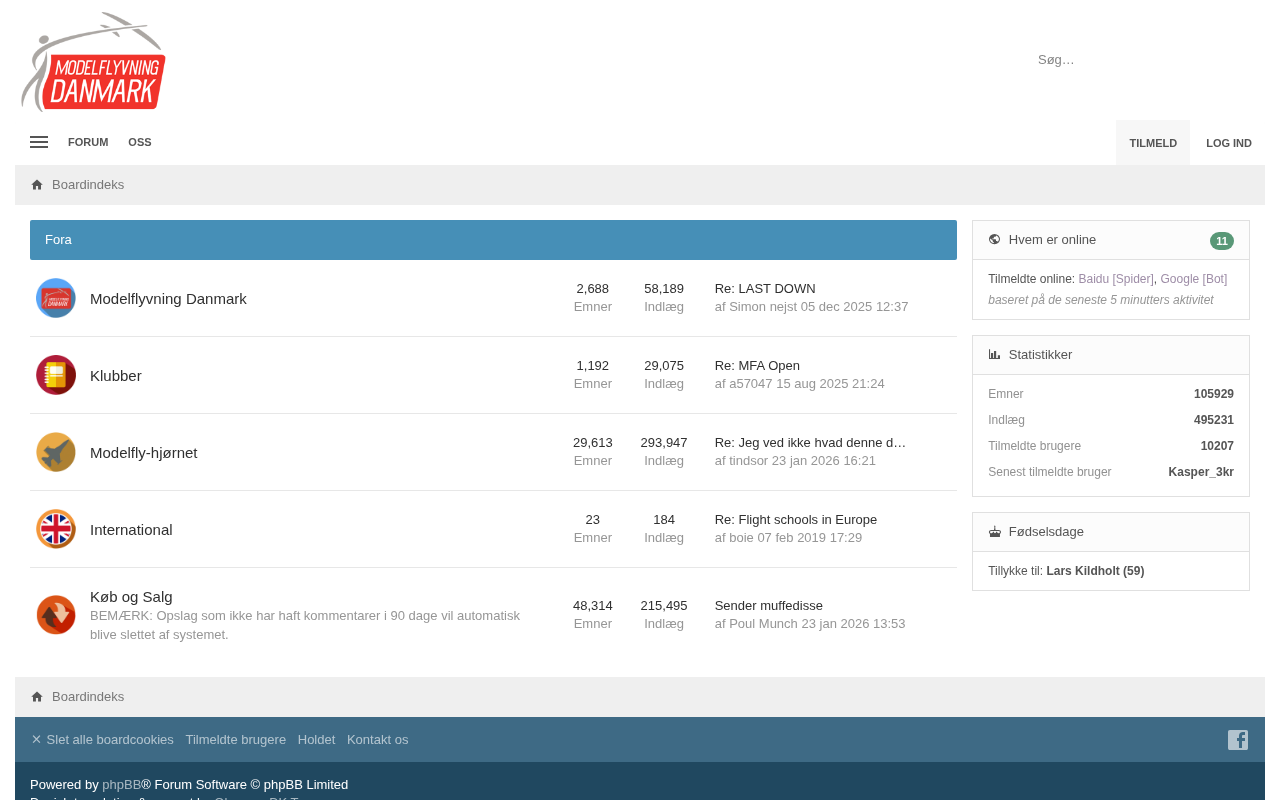Click Tilmeldte brugere count 10207
Viewport: 1280px width, 800px height.
pyautogui.click(x=1217, y=446)
